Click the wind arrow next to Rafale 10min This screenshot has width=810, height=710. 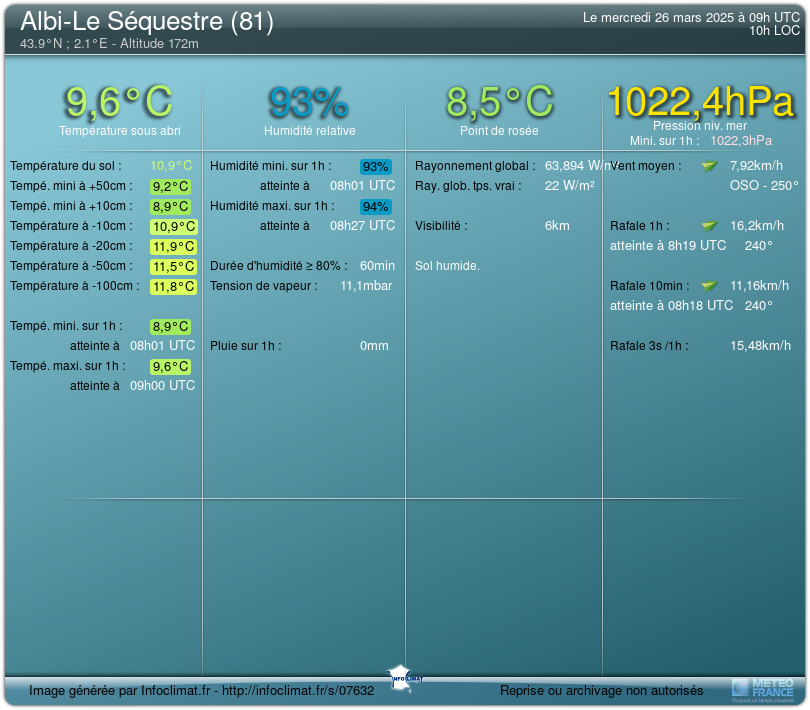click(x=709, y=286)
